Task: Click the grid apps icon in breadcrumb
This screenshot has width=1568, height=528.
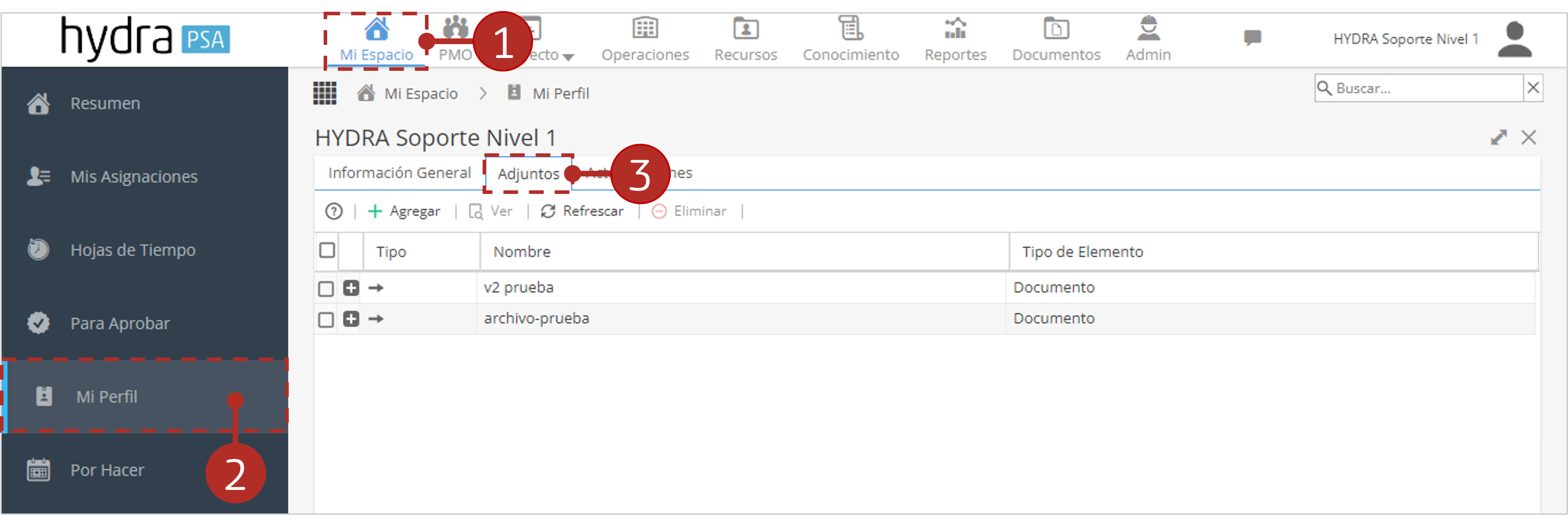Action: [324, 93]
